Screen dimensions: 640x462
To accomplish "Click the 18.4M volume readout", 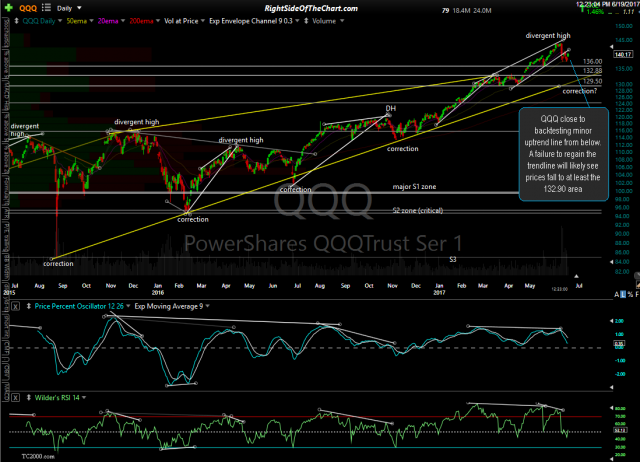I will click(461, 11).
